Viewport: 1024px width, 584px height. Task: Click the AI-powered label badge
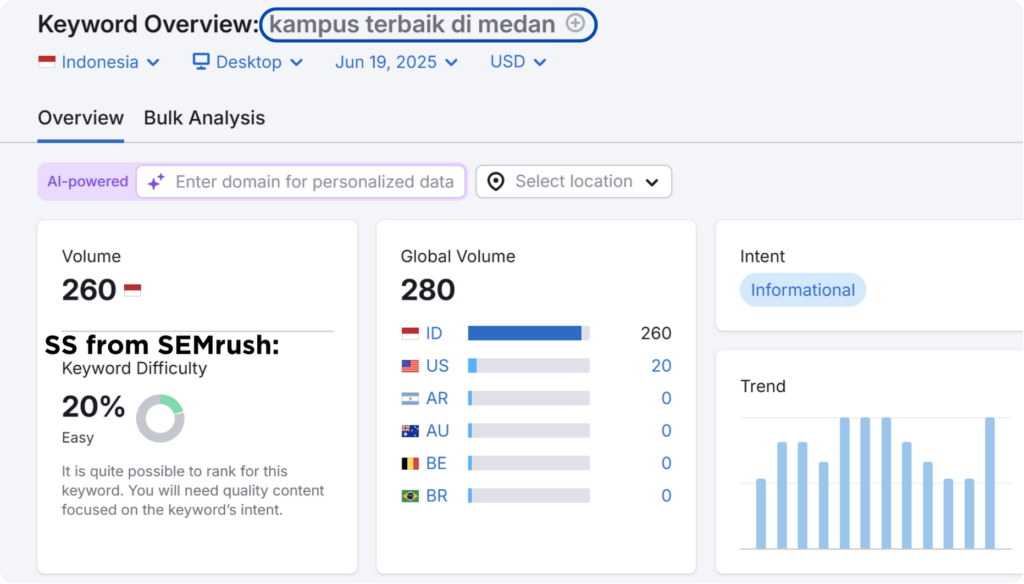pyautogui.click(x=88, y=182)
